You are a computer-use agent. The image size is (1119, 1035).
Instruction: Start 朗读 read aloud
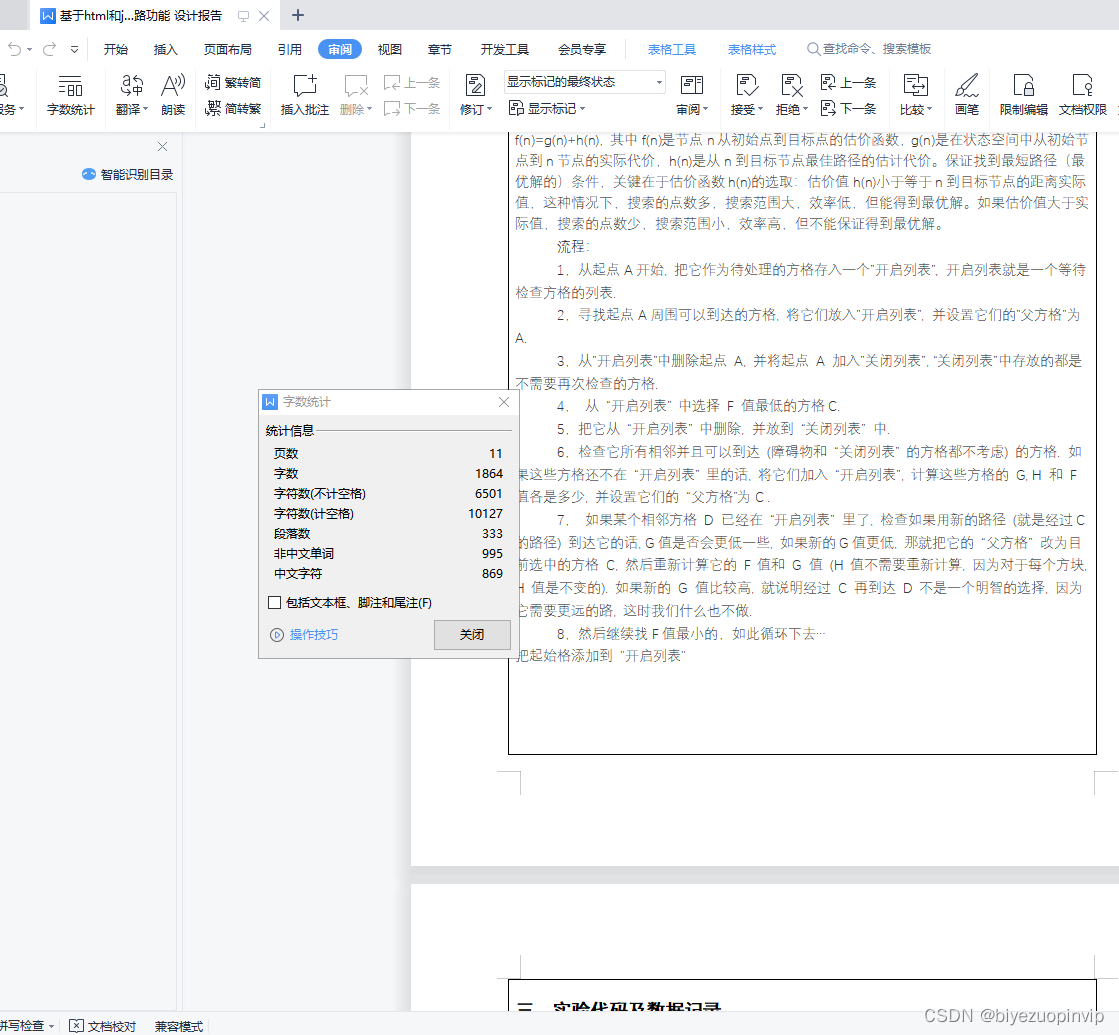[173, 95]
